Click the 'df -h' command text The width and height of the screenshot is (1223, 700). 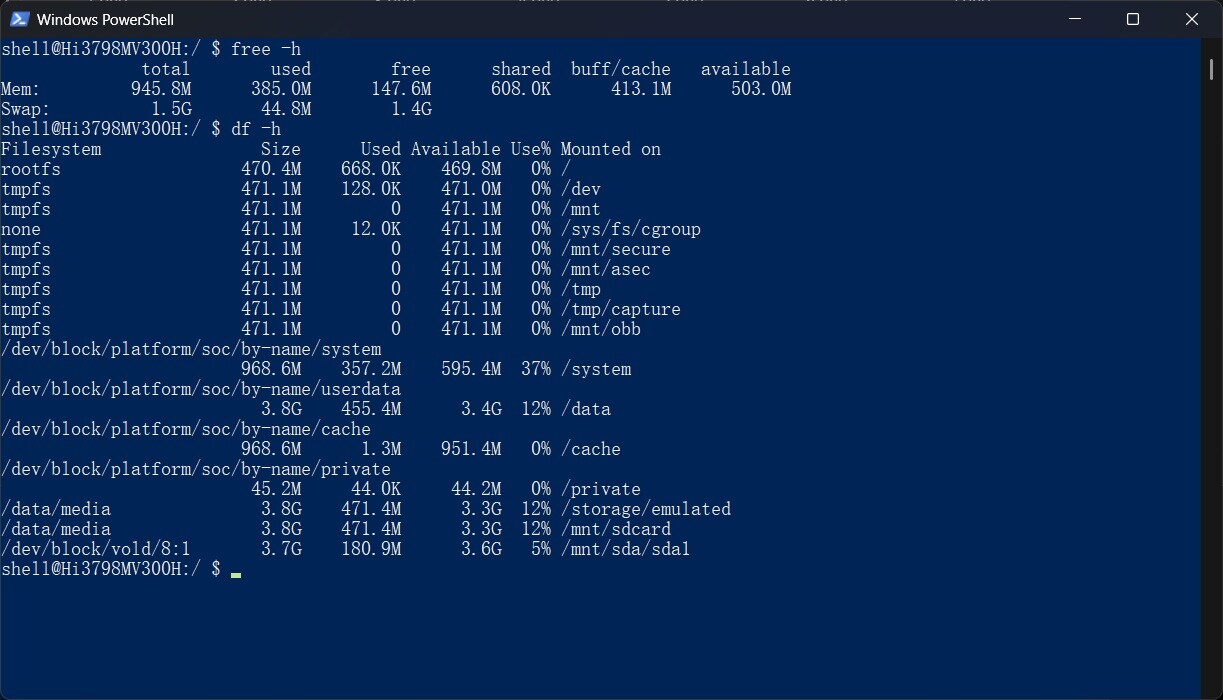256,129
